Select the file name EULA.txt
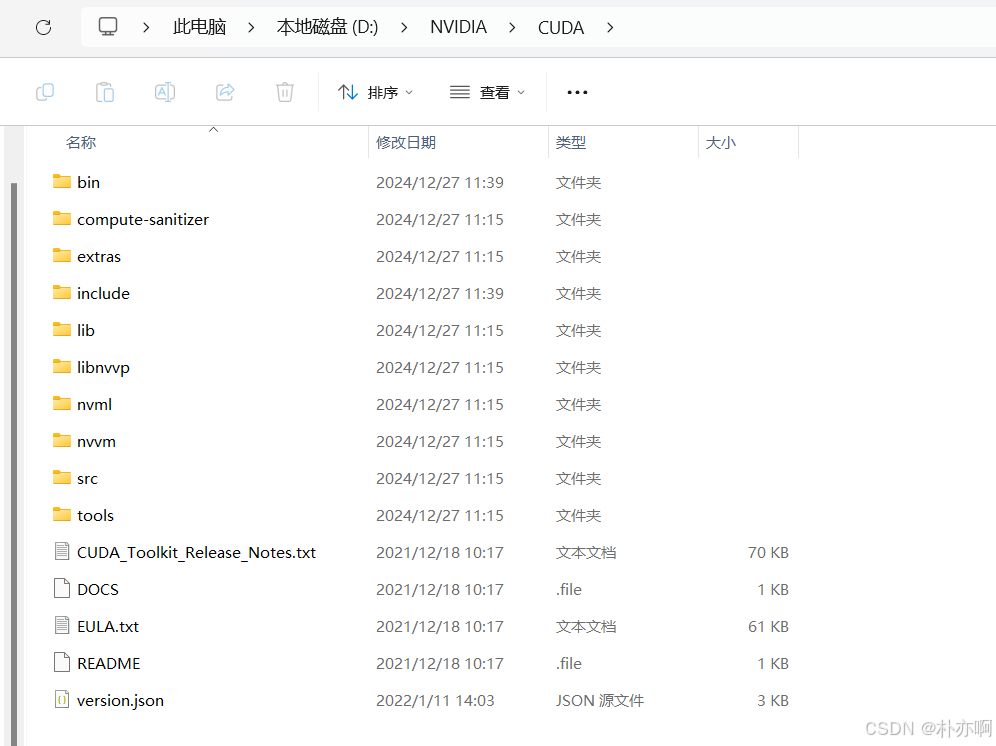Image resolution: width=996 pixels, height=746 pixels. point(108,627)
